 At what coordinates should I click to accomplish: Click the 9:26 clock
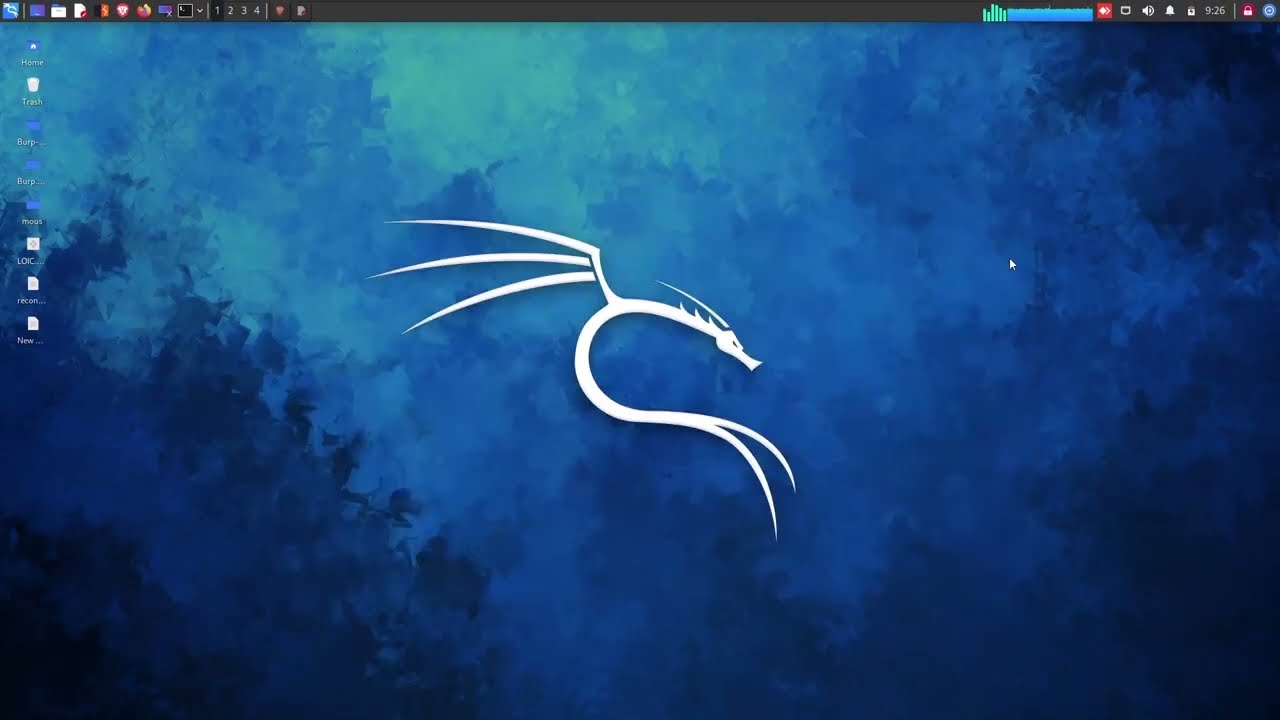[1215, 11]
